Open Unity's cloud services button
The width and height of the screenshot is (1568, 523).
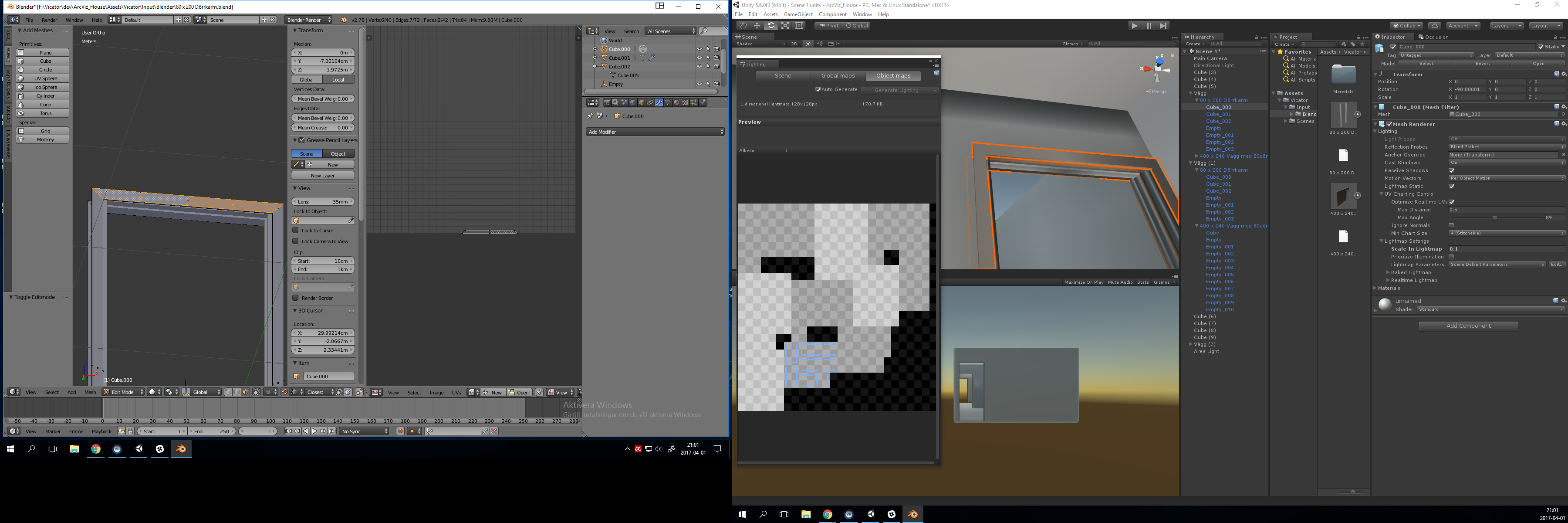[1435, 26]
